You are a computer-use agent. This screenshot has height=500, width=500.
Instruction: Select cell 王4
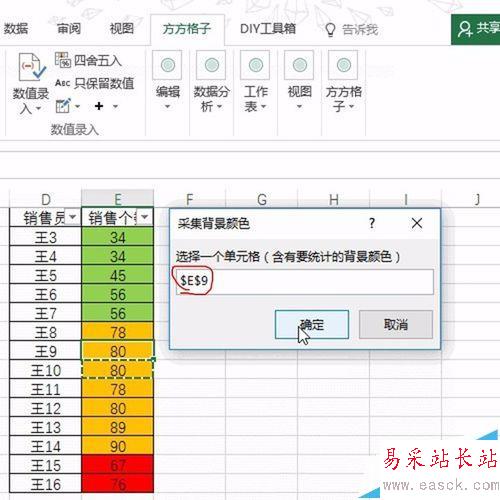pyautogui.click(x=46, y=256)
